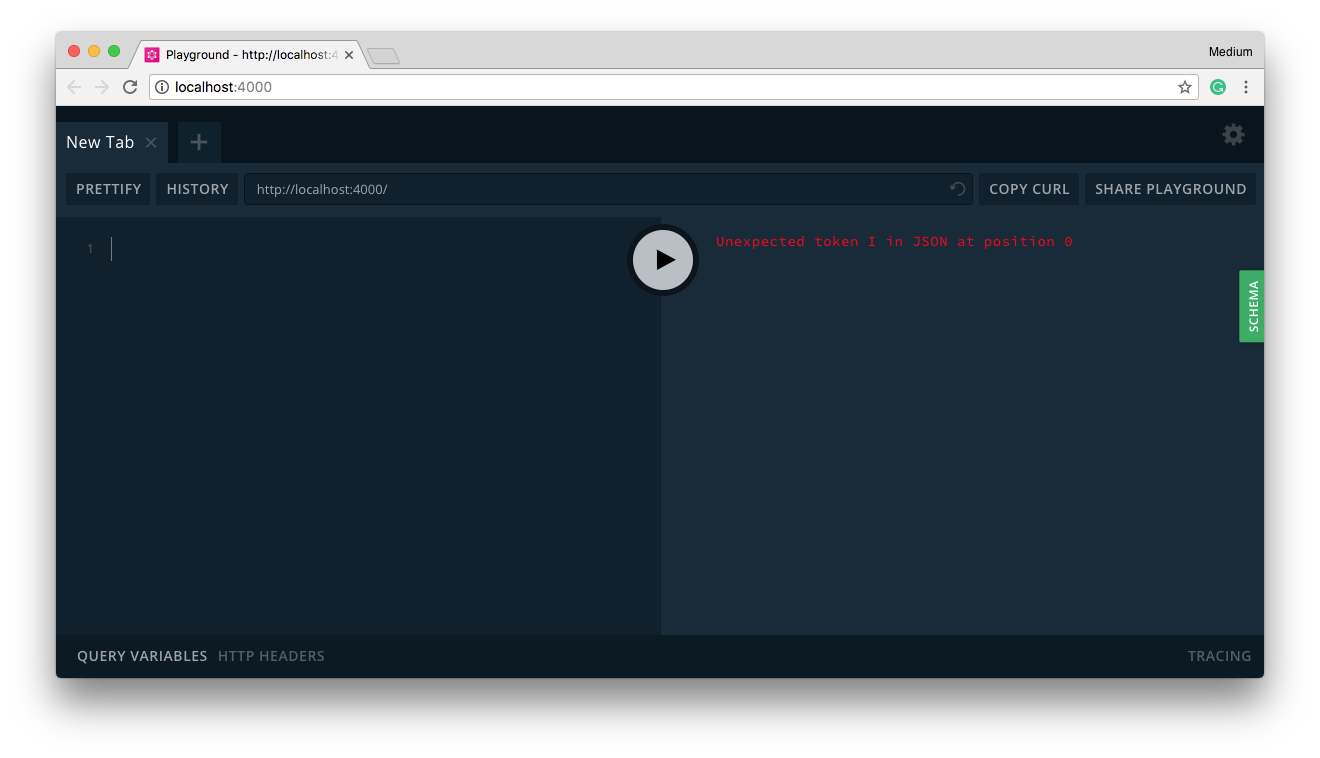Add a new playground tab with plus
1320x758 pixels.
(199, 143)
